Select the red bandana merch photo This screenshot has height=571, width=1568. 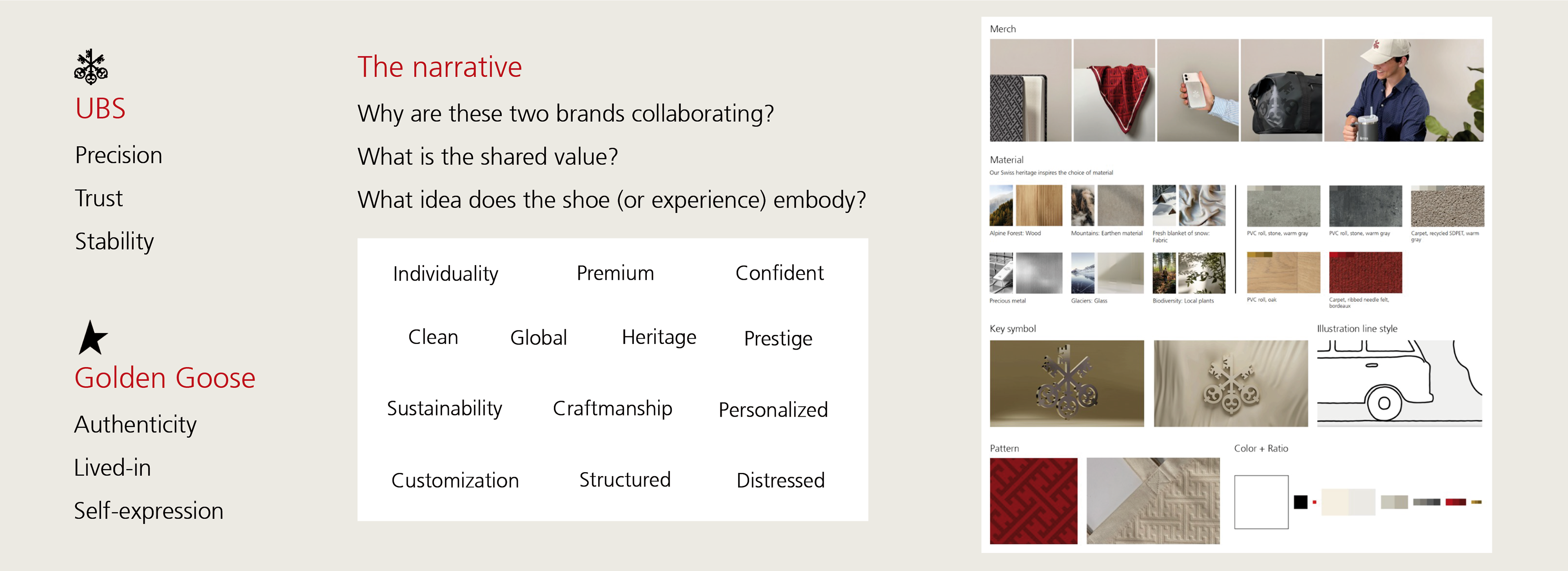click(1113, 90)
